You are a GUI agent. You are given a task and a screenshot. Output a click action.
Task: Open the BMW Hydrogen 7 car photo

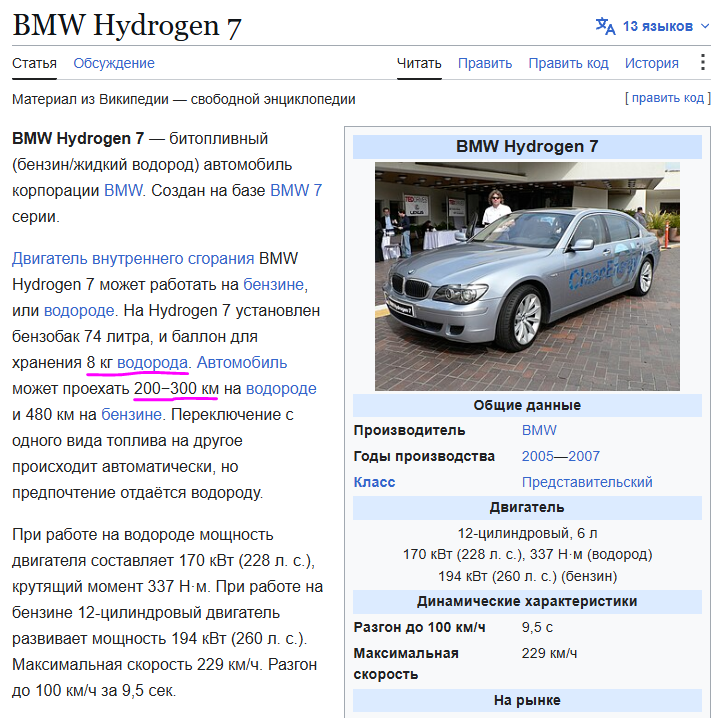point(527,276)
